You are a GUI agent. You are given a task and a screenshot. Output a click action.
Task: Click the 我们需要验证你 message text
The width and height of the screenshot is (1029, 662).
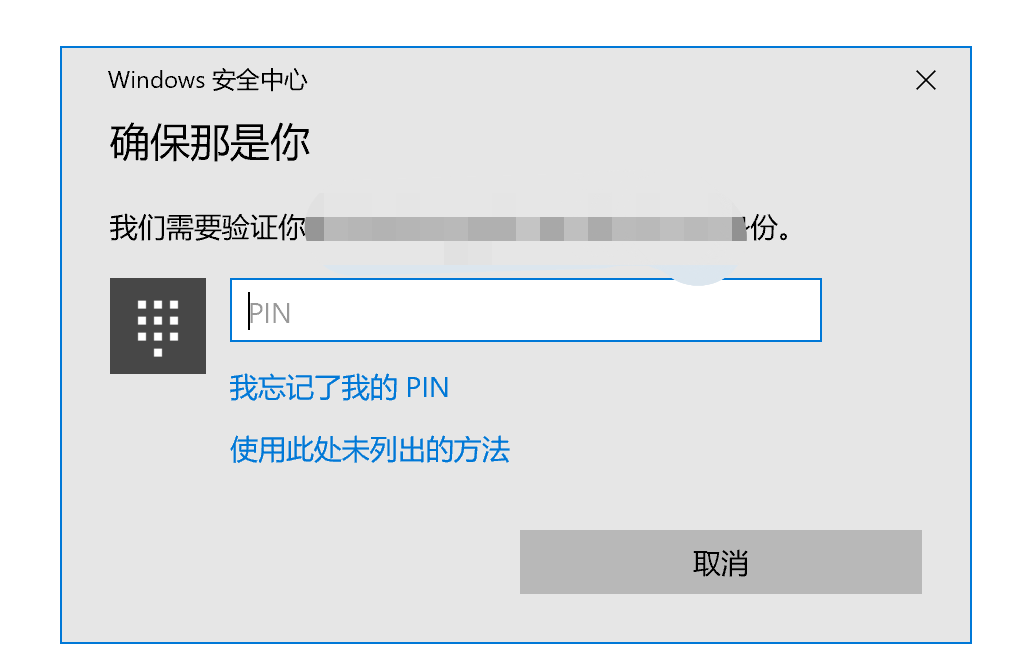pos(207,228)
